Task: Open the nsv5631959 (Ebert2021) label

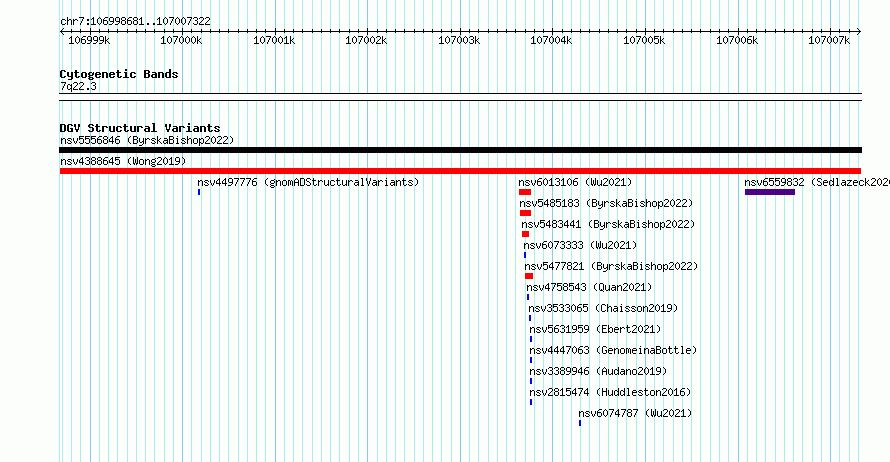Action: click(x=595, y=329)
